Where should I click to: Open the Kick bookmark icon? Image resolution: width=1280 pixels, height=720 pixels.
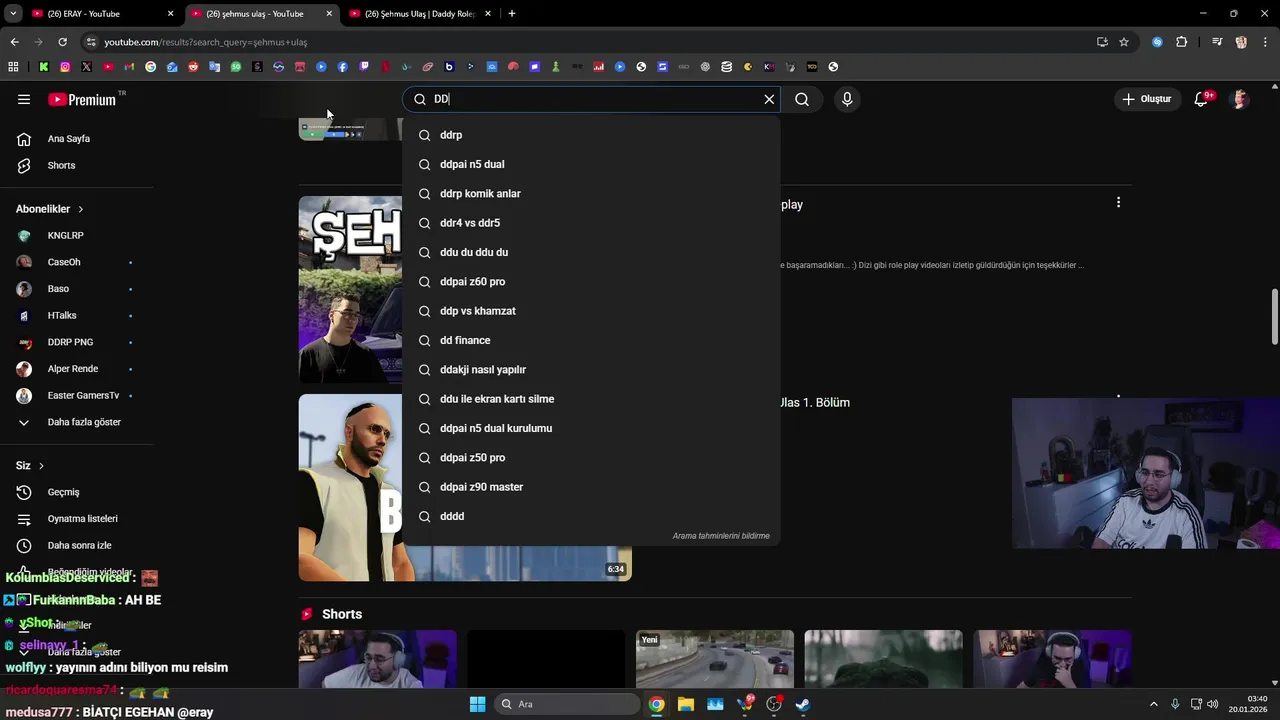[44, 67]
